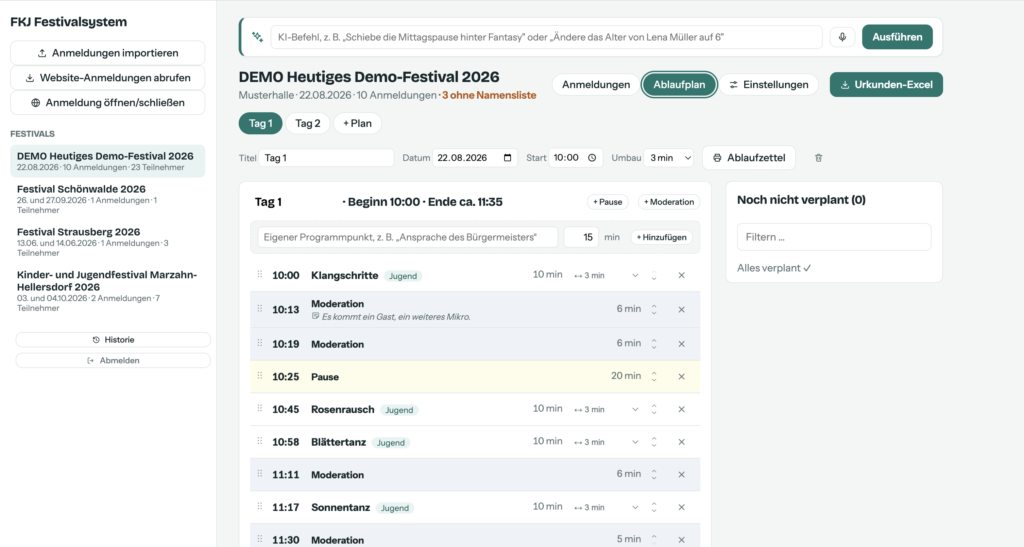Remove the 10:00 Klangschritte entry
Image resolution: width=1024 pixels, height=547 pixels.
(681, 275)
